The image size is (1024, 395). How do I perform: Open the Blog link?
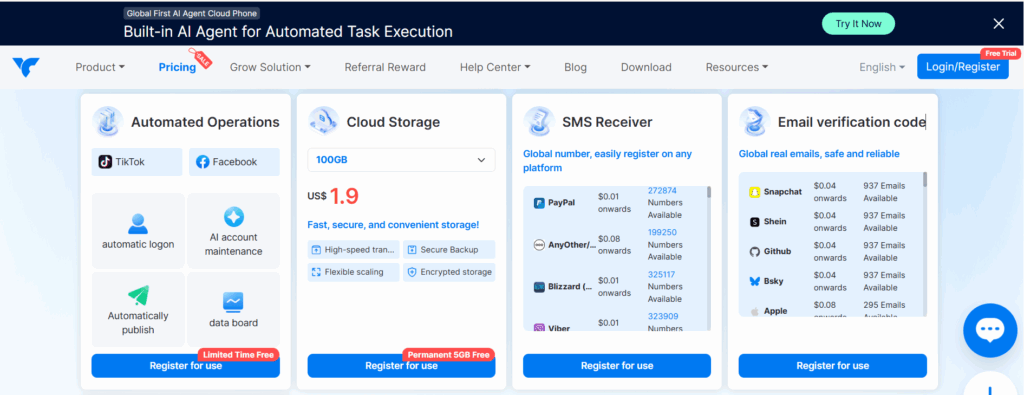[x=575, y=67]
